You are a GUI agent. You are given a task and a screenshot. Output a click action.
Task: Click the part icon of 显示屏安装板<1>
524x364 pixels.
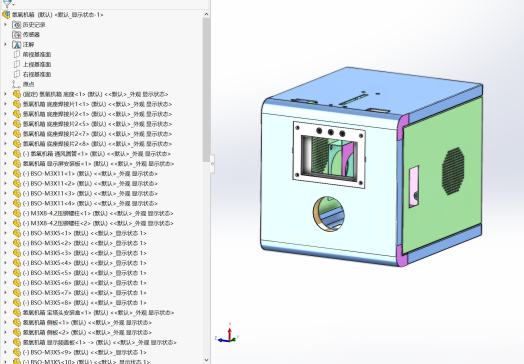17,164
